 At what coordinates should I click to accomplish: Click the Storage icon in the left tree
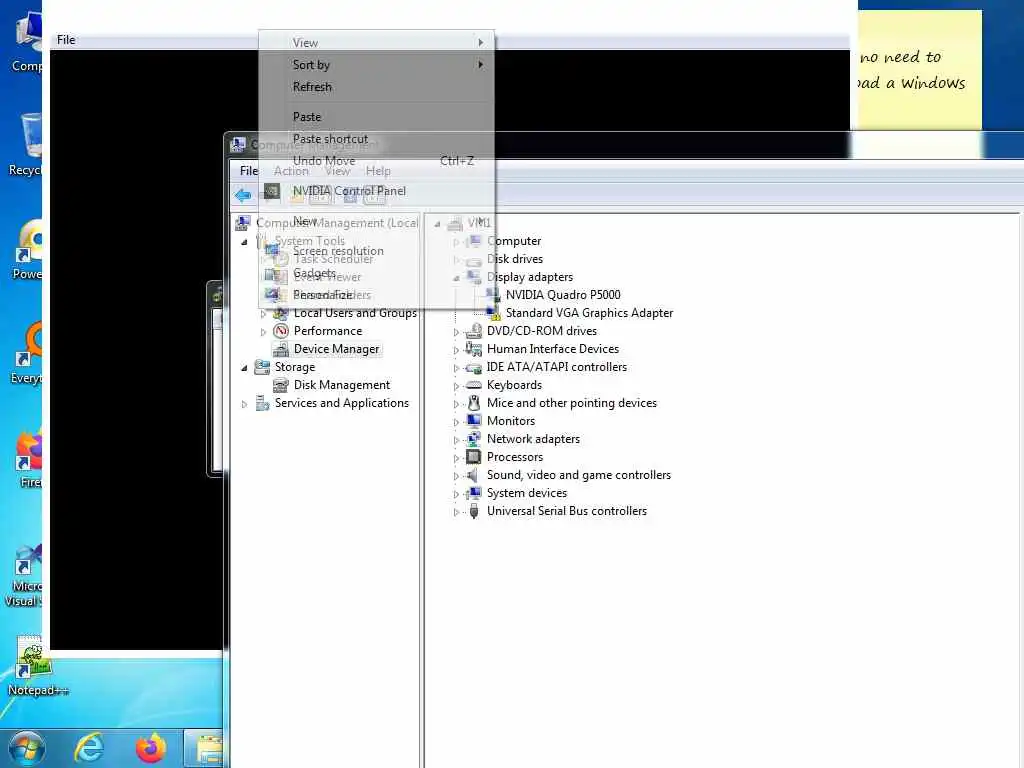[x=262, y=367]
